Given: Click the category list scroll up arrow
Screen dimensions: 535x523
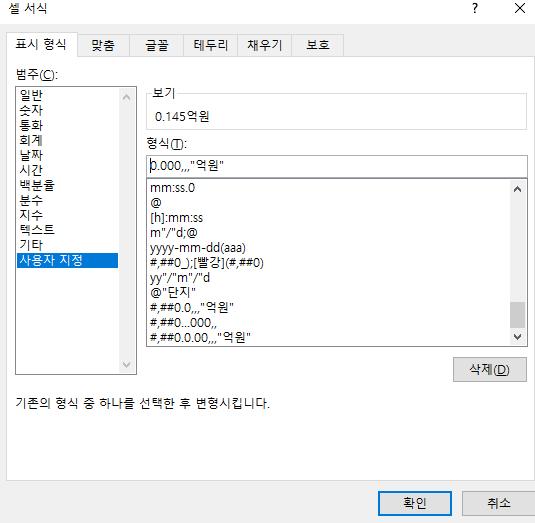Looking at the screenshot, I should pyautogui.click(x=126, y=98).
